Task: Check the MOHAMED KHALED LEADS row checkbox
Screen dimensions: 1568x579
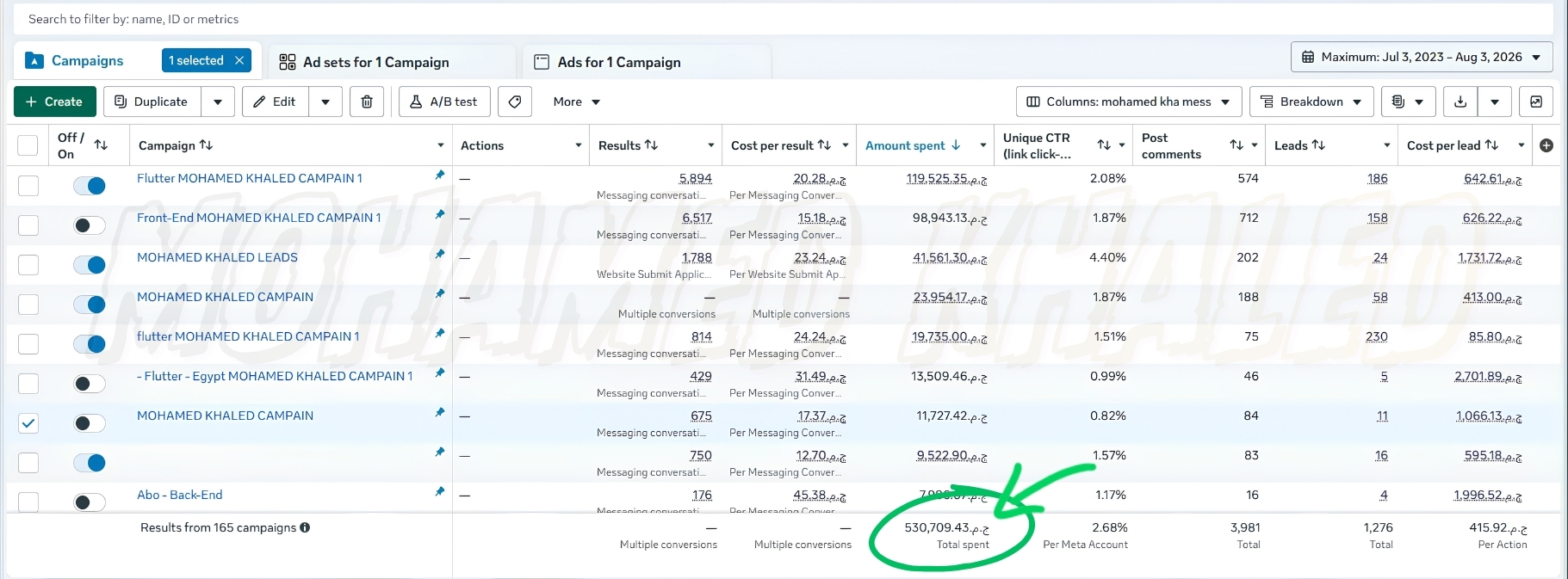Action: click(28, 264)
